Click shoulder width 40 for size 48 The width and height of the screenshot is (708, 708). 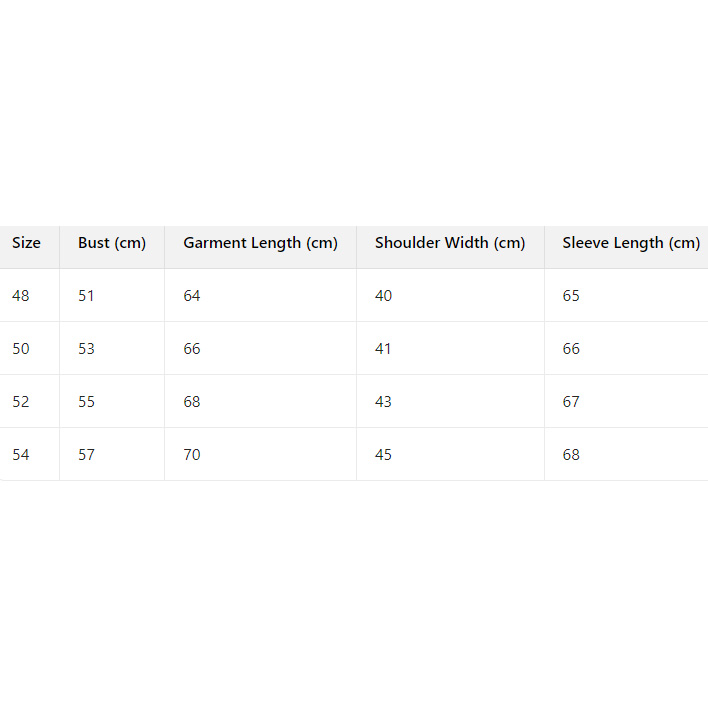pyautogui.click(x=384, y=296)
